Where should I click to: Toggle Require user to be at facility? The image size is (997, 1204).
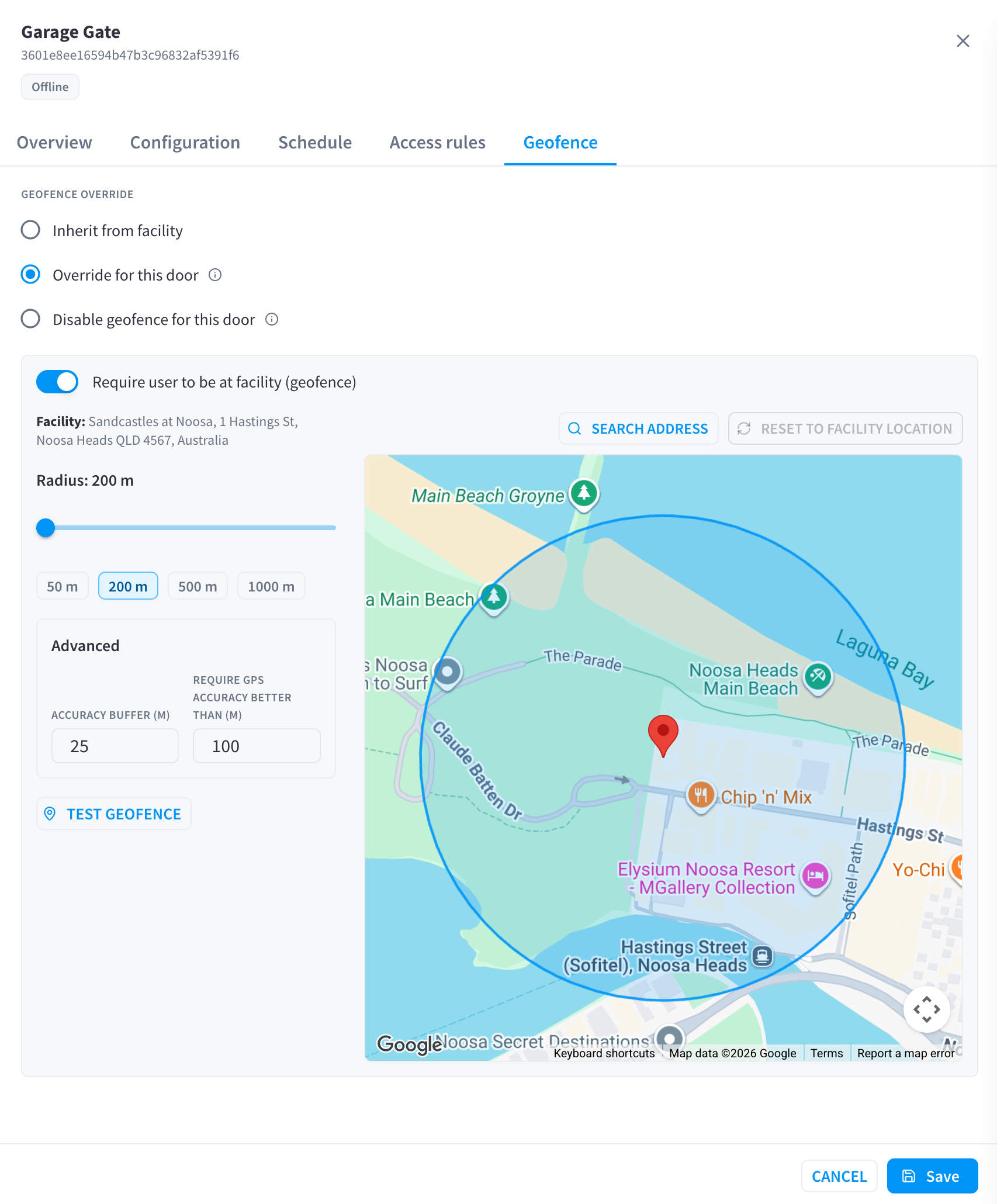57,382
